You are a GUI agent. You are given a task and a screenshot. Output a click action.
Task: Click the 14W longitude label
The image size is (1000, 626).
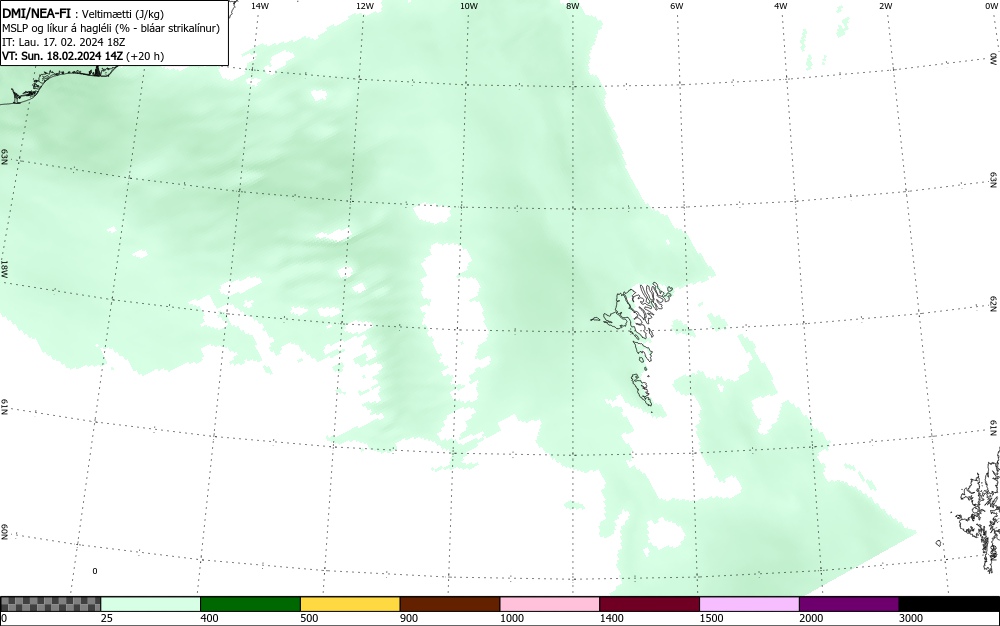(x=260, y=6)
